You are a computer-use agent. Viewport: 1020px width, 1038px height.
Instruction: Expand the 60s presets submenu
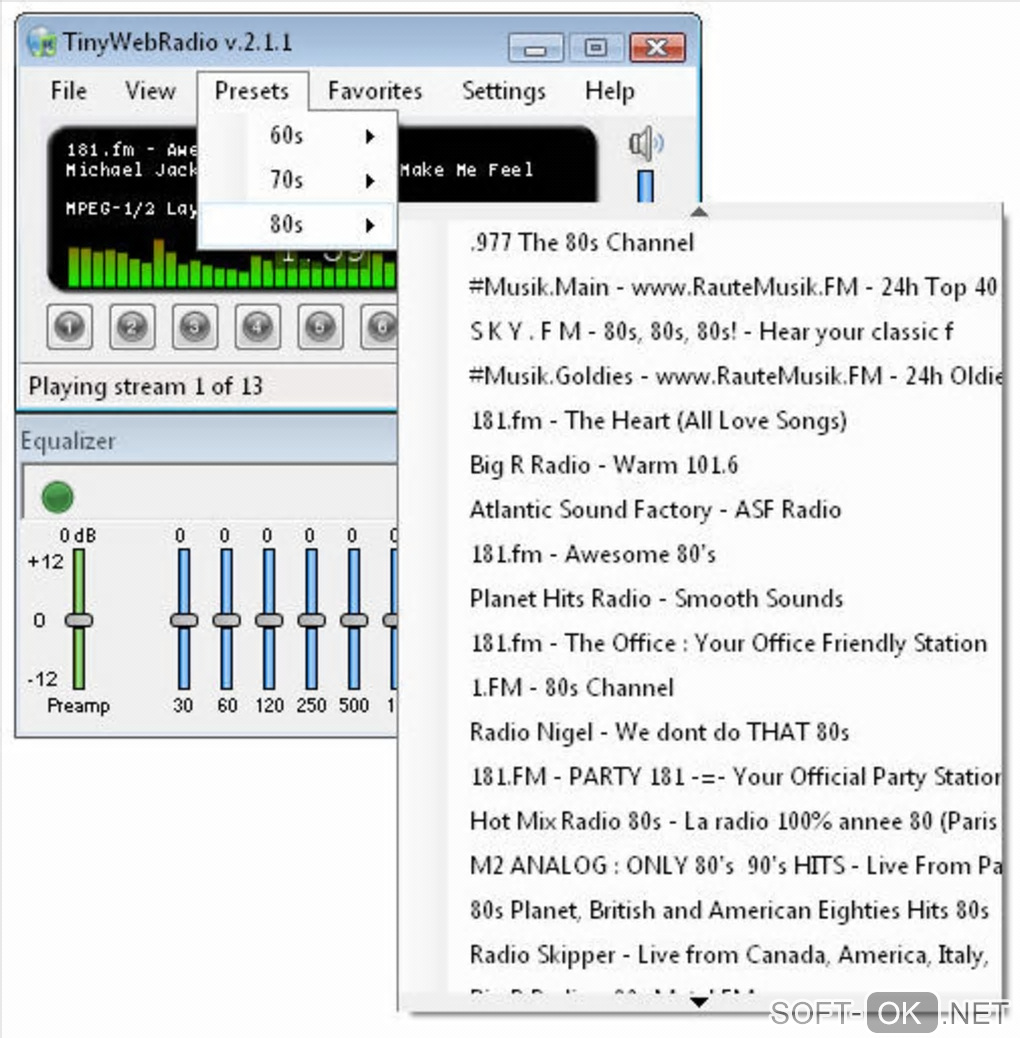[297, 136]
